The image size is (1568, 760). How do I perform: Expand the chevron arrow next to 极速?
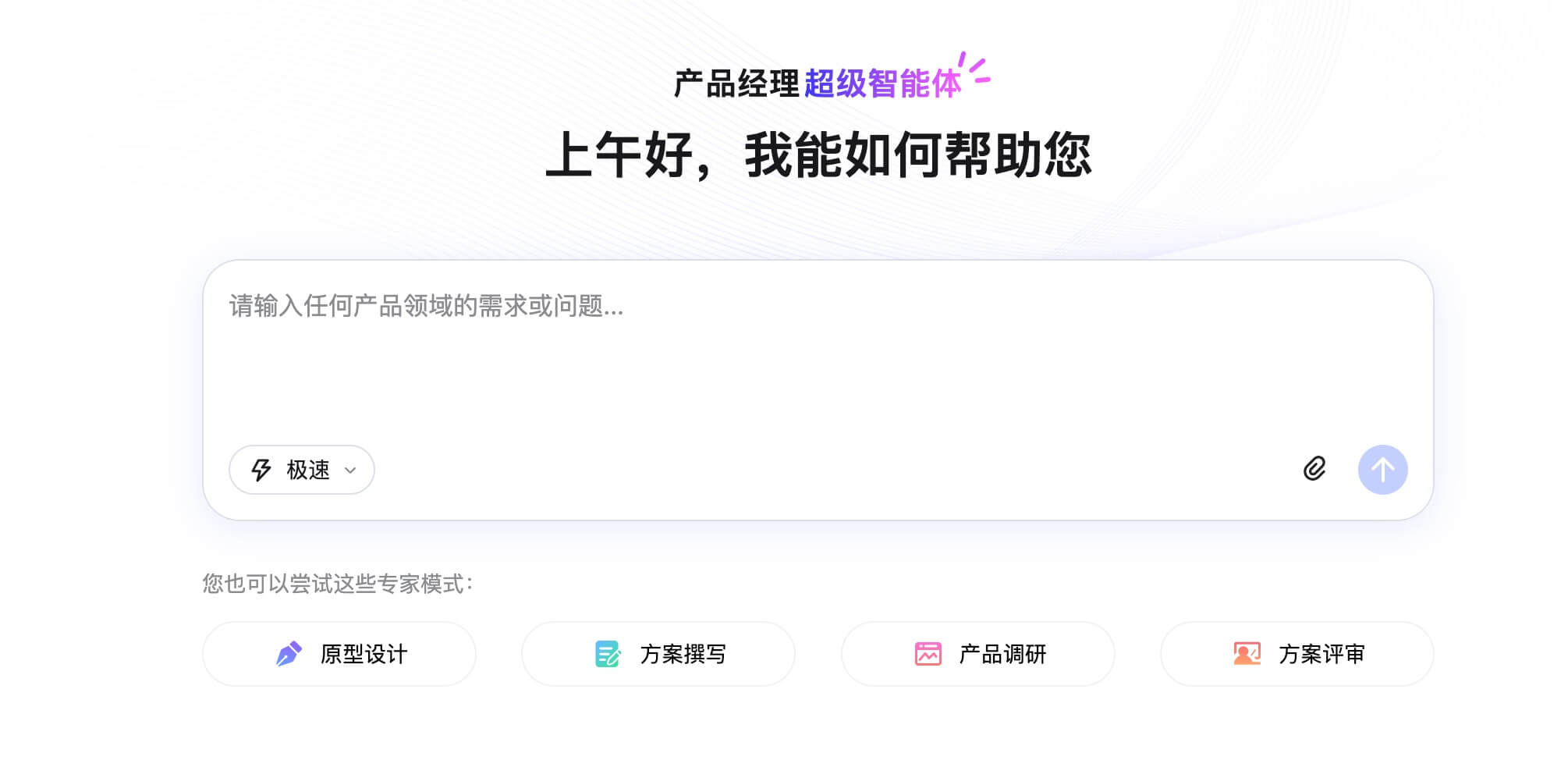point(350,471)
